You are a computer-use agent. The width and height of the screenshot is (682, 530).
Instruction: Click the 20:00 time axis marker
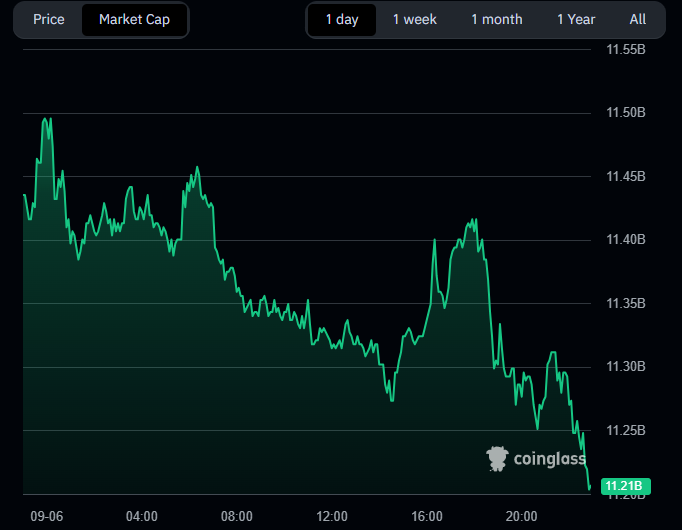(x=522, y=516)
